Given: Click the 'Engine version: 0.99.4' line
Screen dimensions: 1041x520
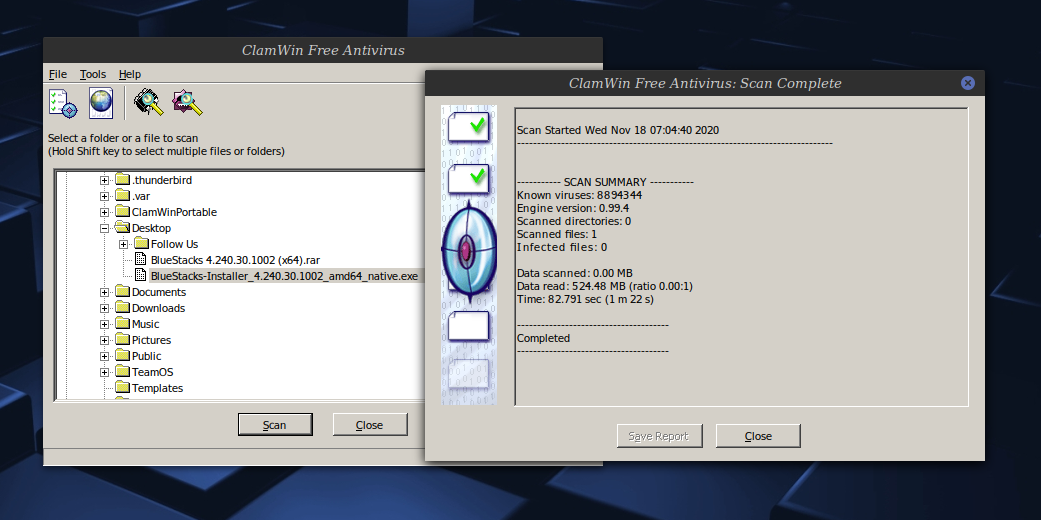Looking at the screenshot, I should point(573,209).
